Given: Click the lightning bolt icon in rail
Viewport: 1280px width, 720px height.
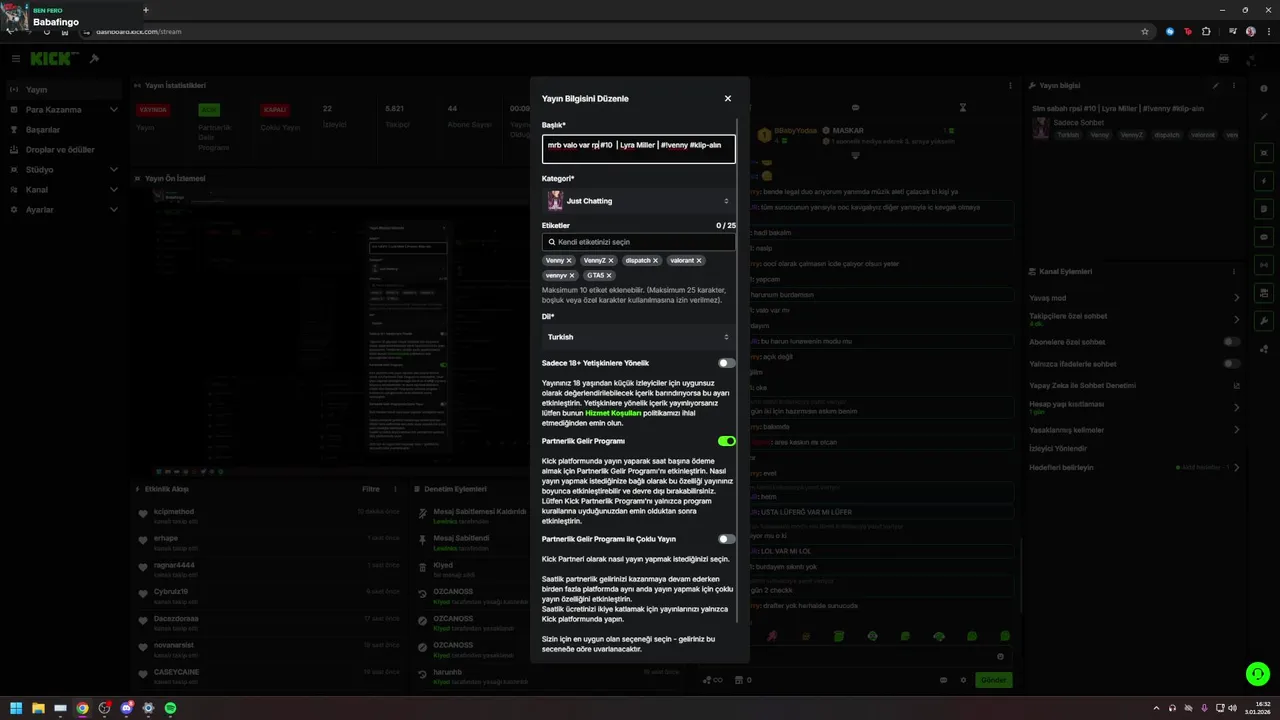Looking at the screenshot, I should (1264, 181).
